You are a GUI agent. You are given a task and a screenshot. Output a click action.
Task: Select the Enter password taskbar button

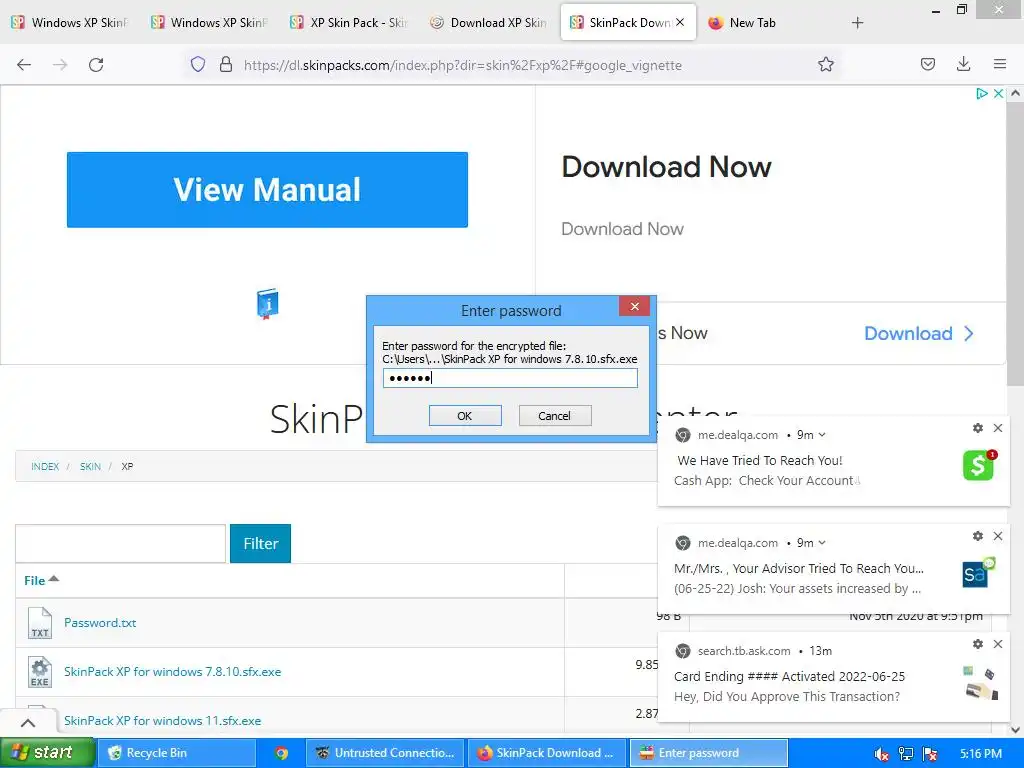coord(708,753)
